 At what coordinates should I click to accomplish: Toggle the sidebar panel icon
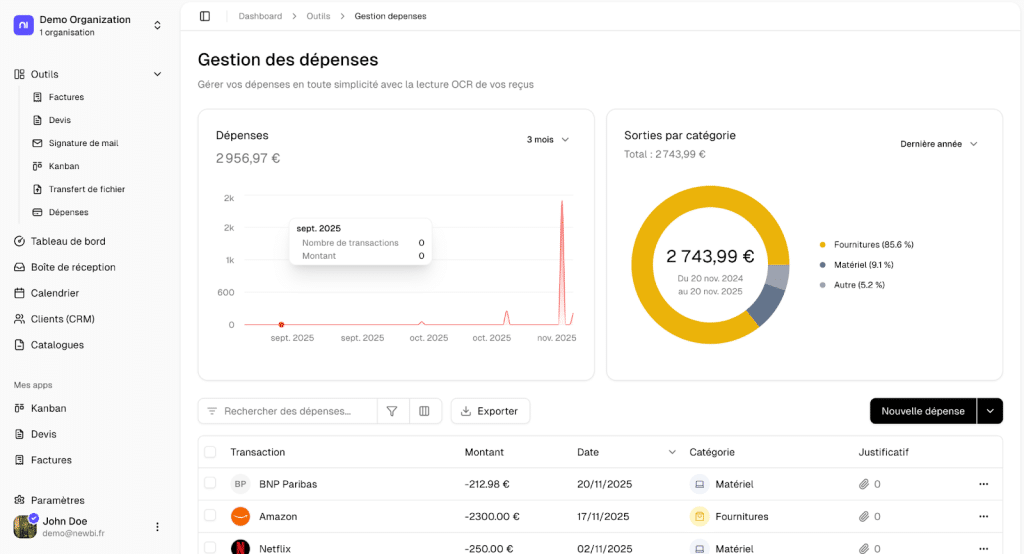click(x=205, y=16)
